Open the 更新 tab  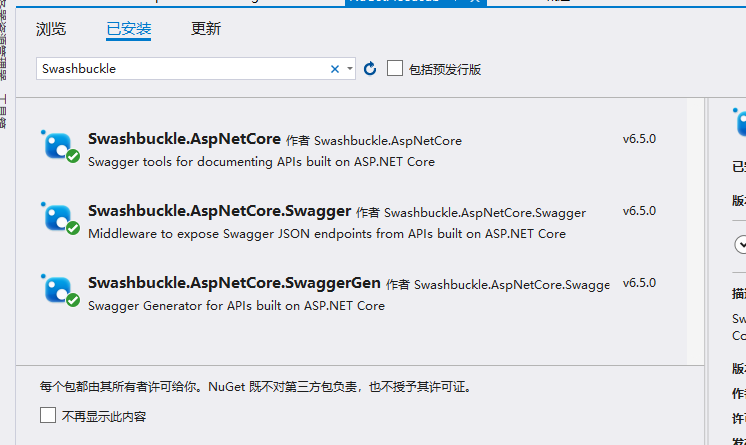(x=206, y=29)
